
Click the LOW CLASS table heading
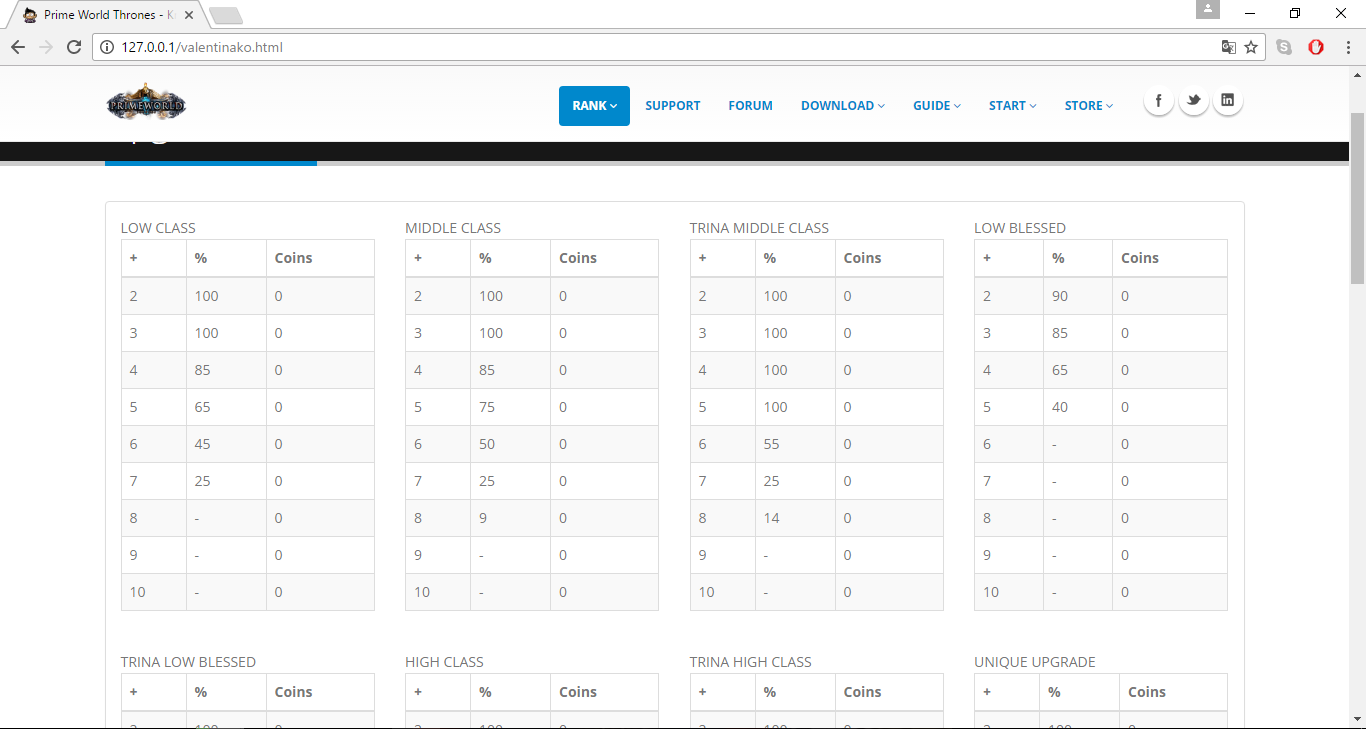coord(158,228)
